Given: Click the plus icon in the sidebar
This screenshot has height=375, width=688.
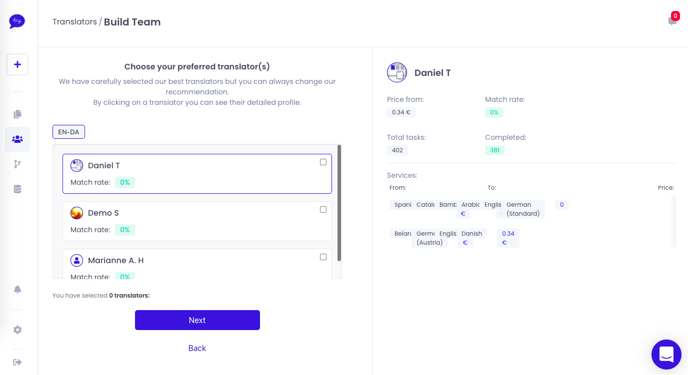Looking at the screenshot, I should [18, 64].
